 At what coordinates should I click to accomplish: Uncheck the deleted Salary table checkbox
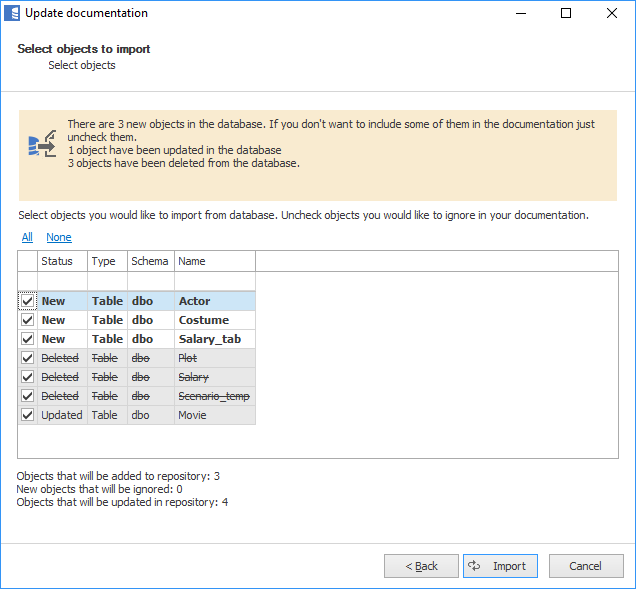tap(27, 377)
